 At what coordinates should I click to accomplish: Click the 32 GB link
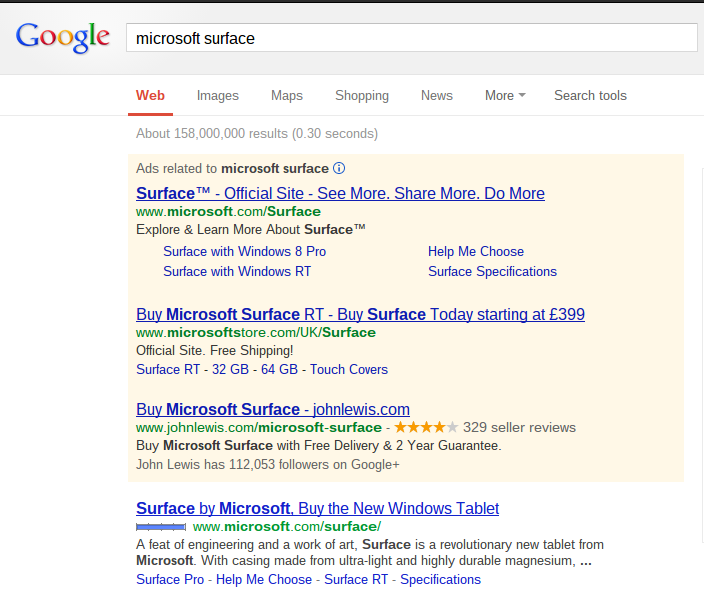pyautogui.click(x=230, y=369)
